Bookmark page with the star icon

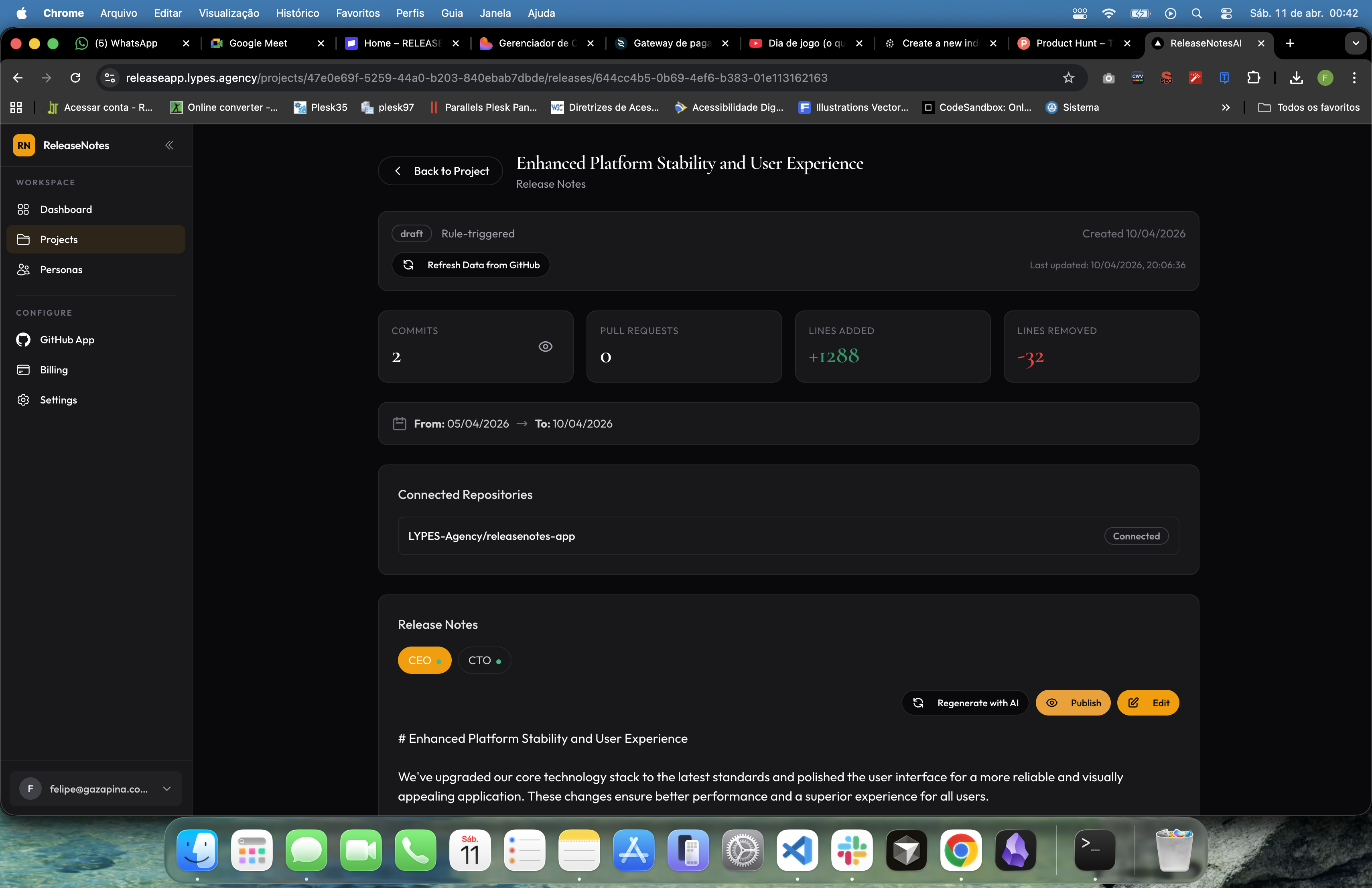1068,78
